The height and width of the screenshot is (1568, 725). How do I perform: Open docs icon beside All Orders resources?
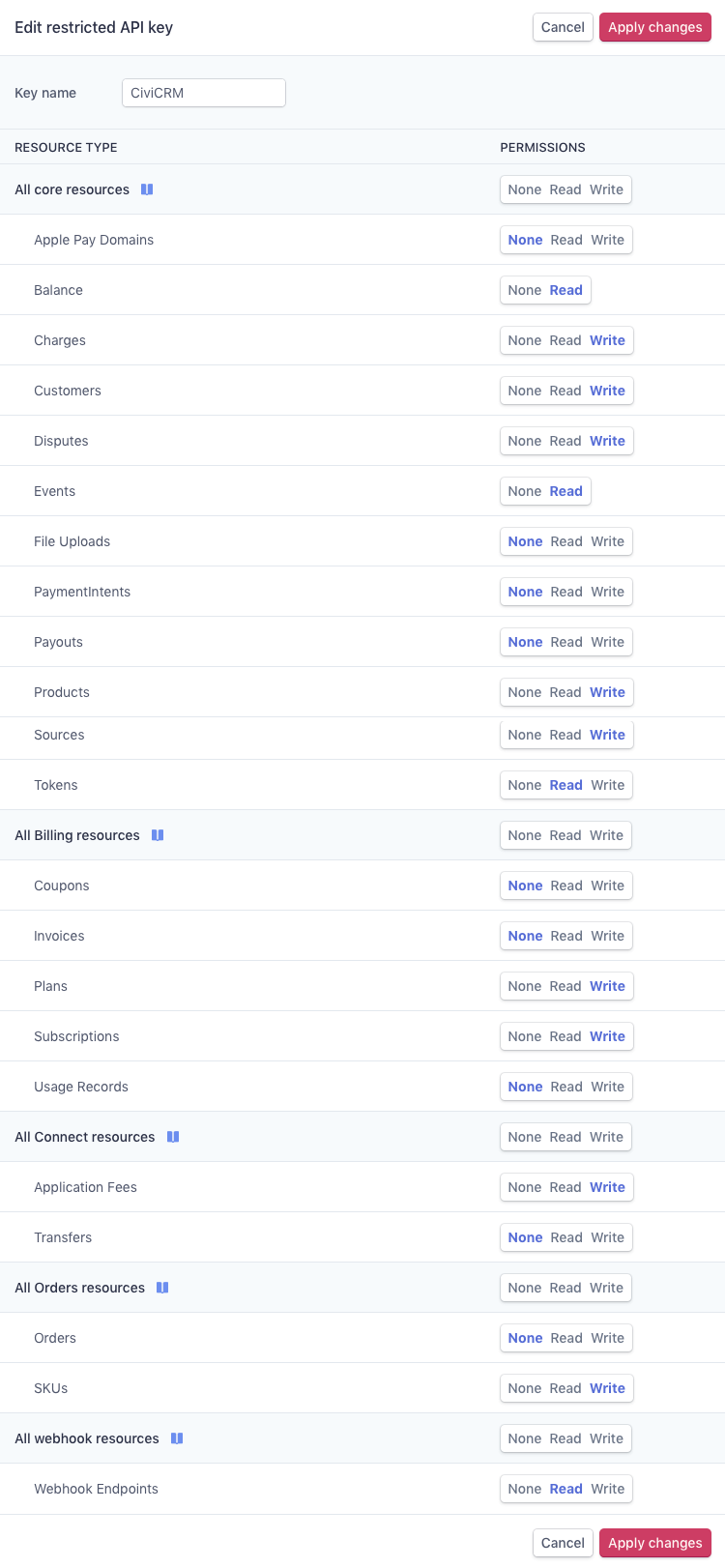pos(162,1288)
